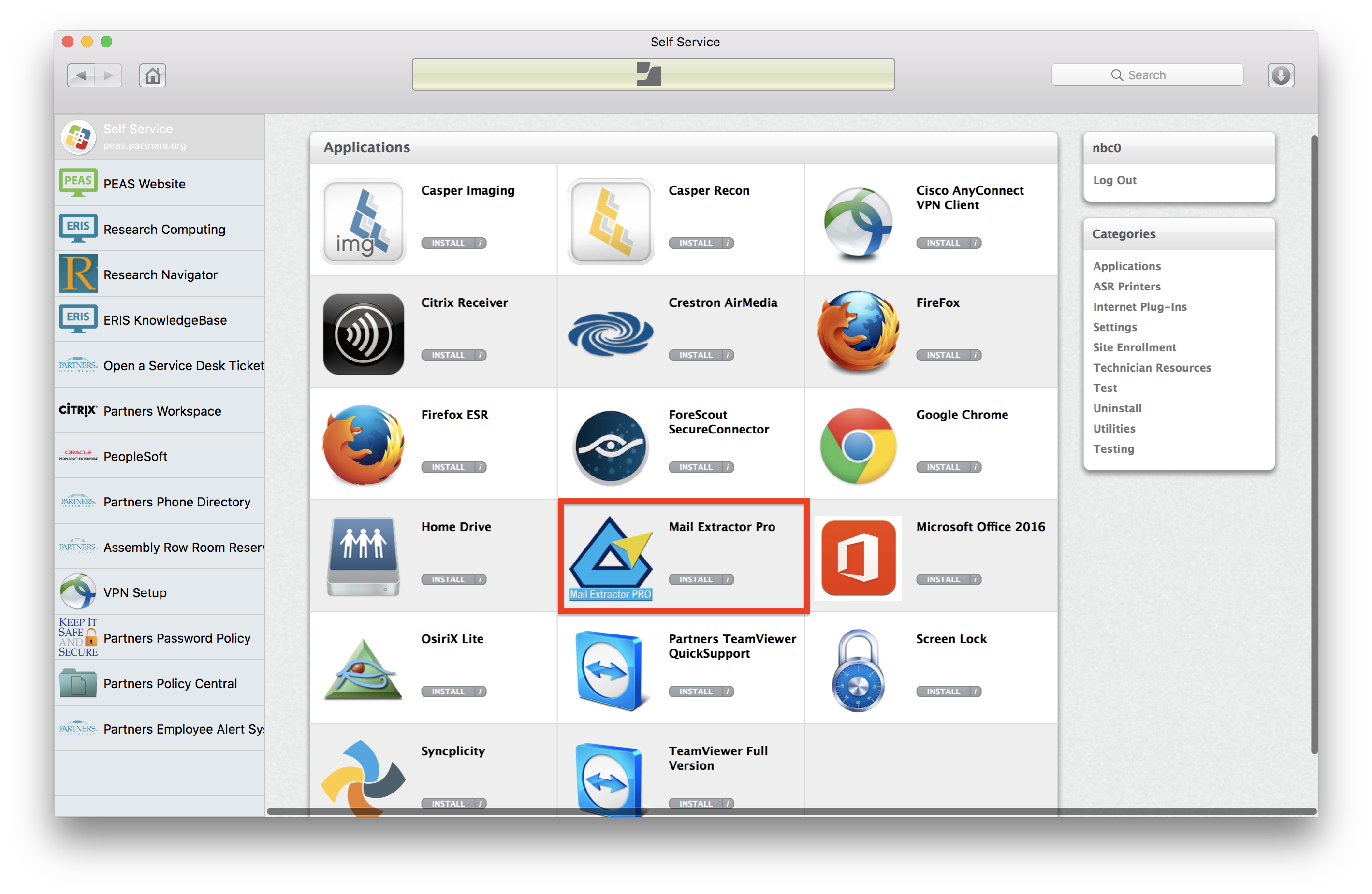Install Screen Lock
Screen dimensions: 1372x894
[x=943, y=692]
